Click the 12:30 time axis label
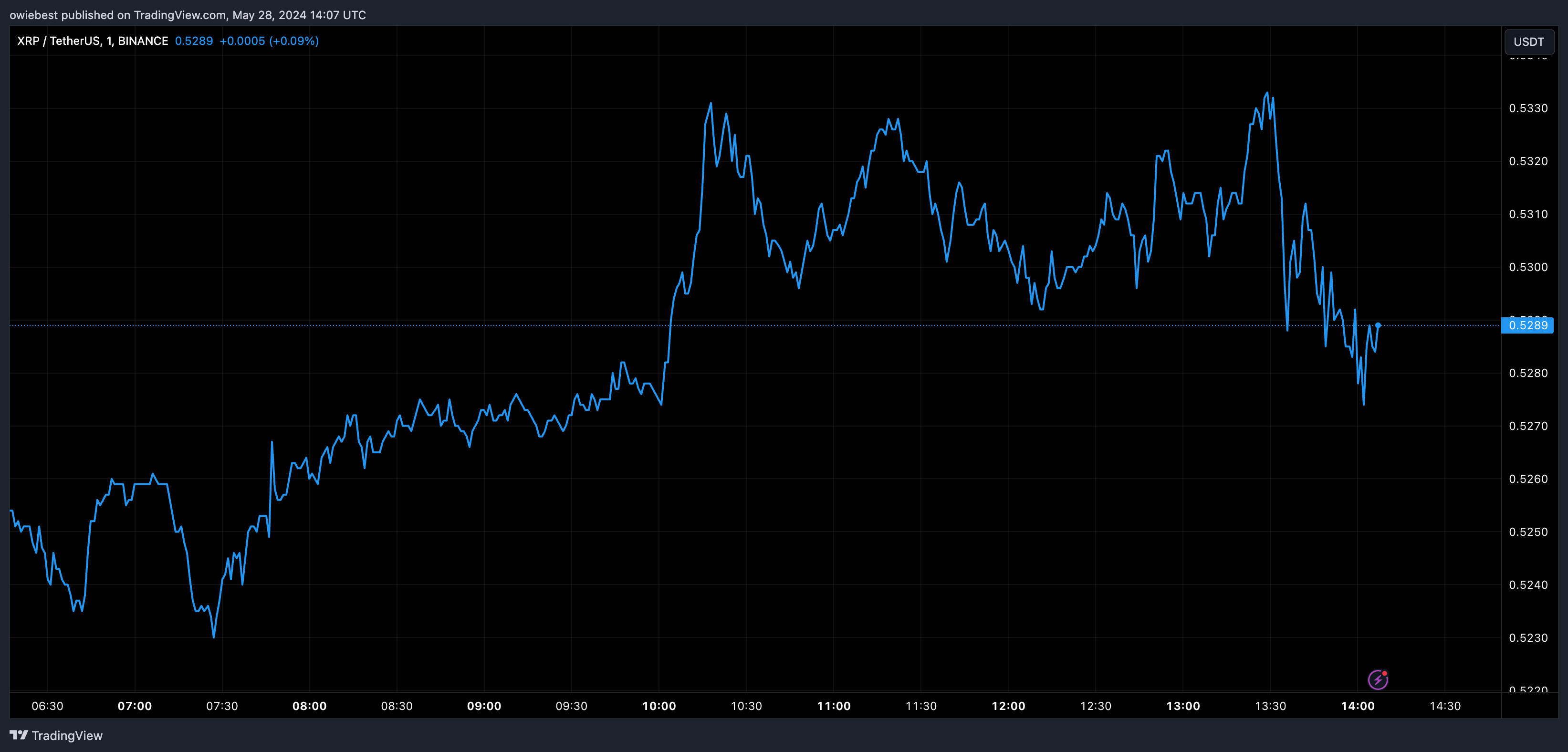Screen dimensions: 1568x752 (1096, 706)
